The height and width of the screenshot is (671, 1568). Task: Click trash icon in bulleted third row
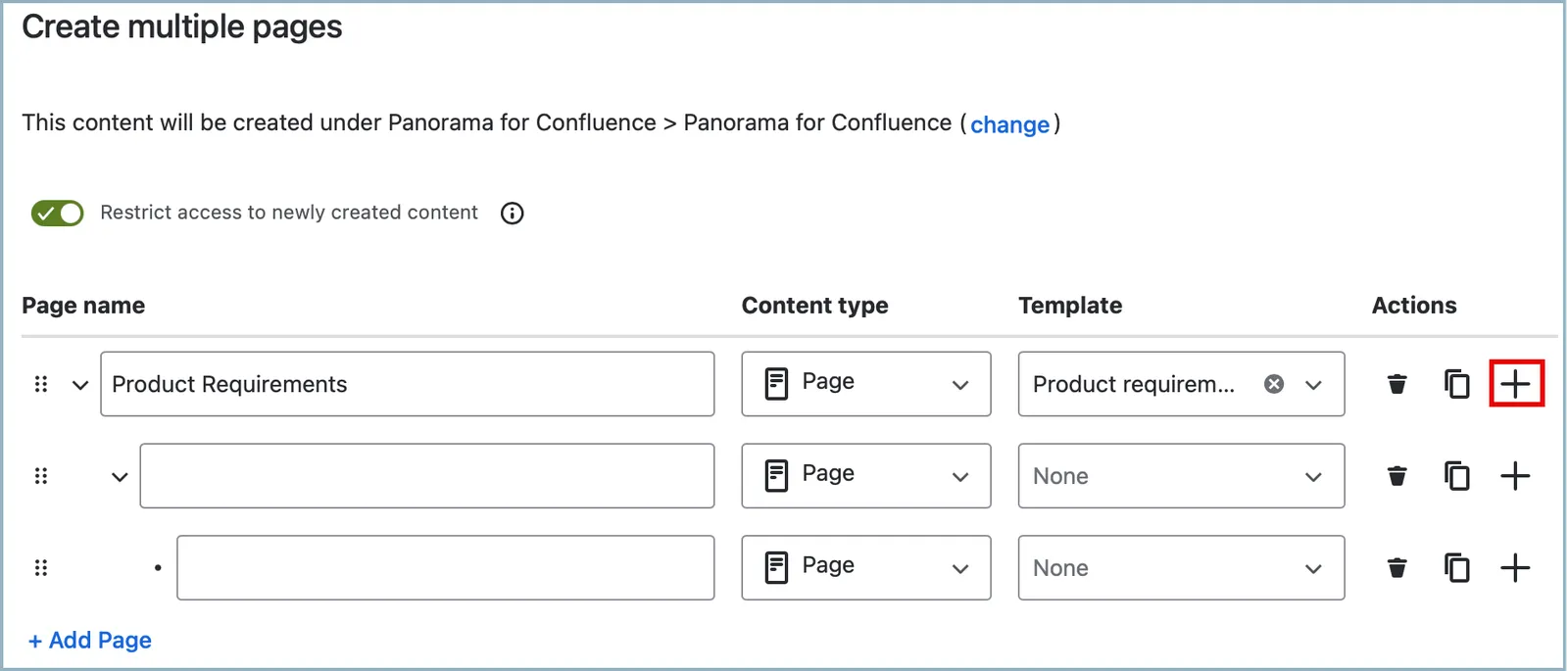(1397, 568)
